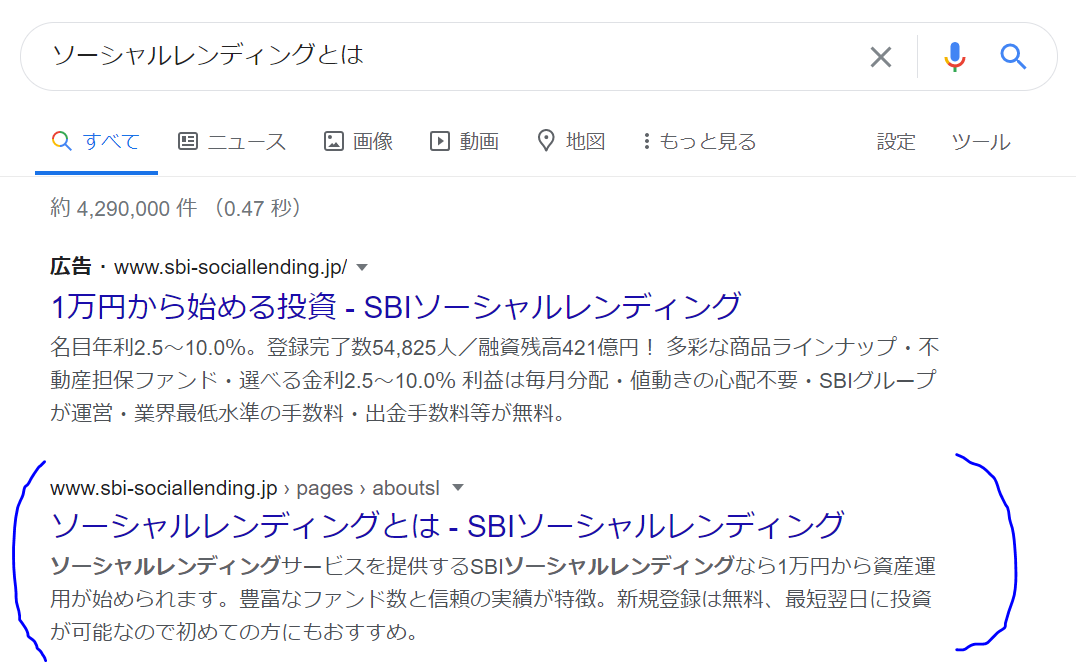The image size is (1076, 669).
Task: Click result snippet line 用が始められます
Action: 491,599
